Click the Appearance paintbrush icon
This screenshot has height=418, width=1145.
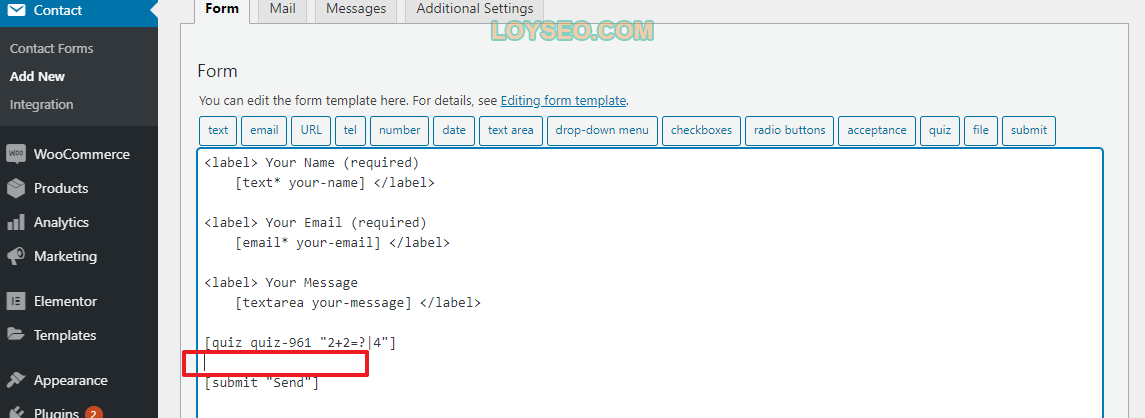(x=16, y=380)
